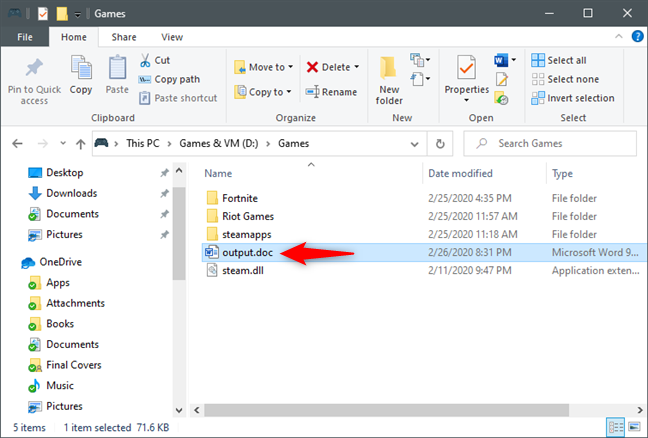Expand address bar history dropdown chevron
648x438 pixels.
click(414, 144)
